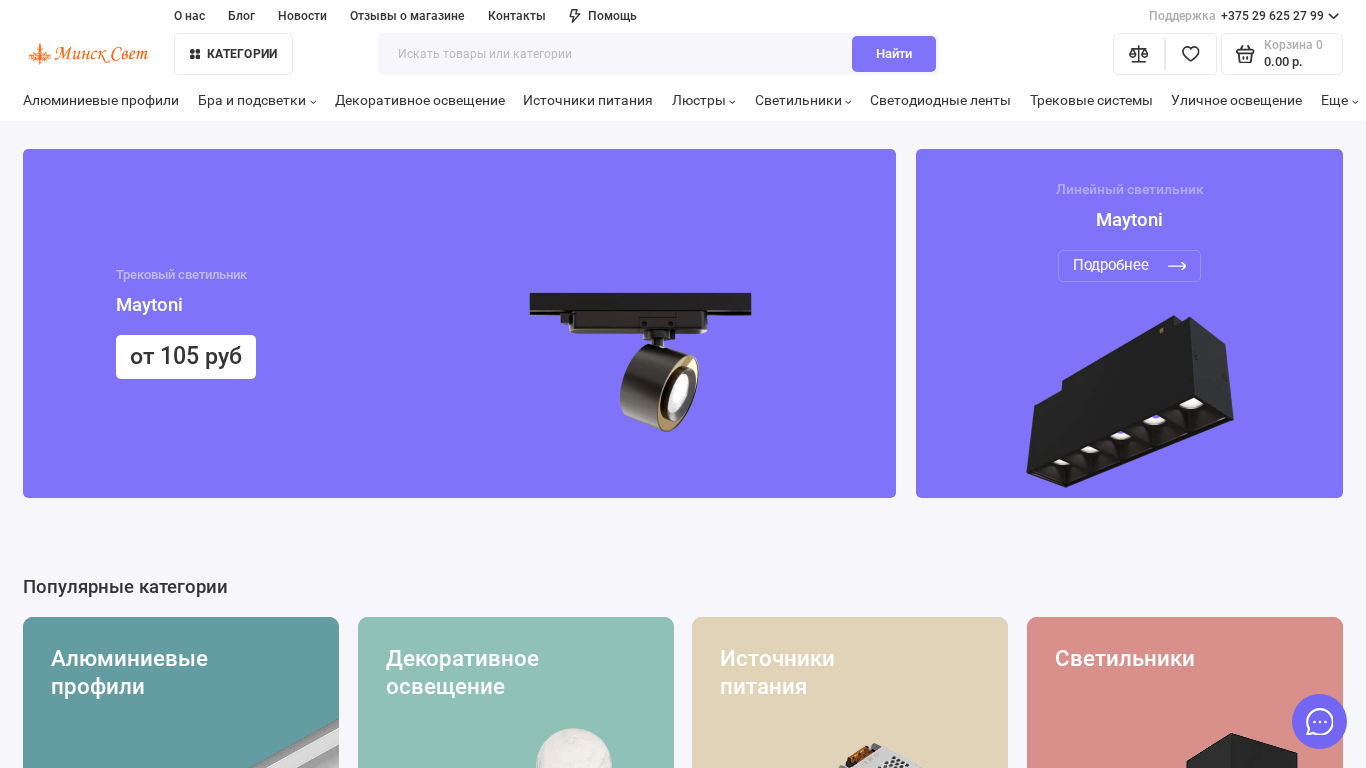
Task: Click the Популярные категории heading
Action: 125,587
